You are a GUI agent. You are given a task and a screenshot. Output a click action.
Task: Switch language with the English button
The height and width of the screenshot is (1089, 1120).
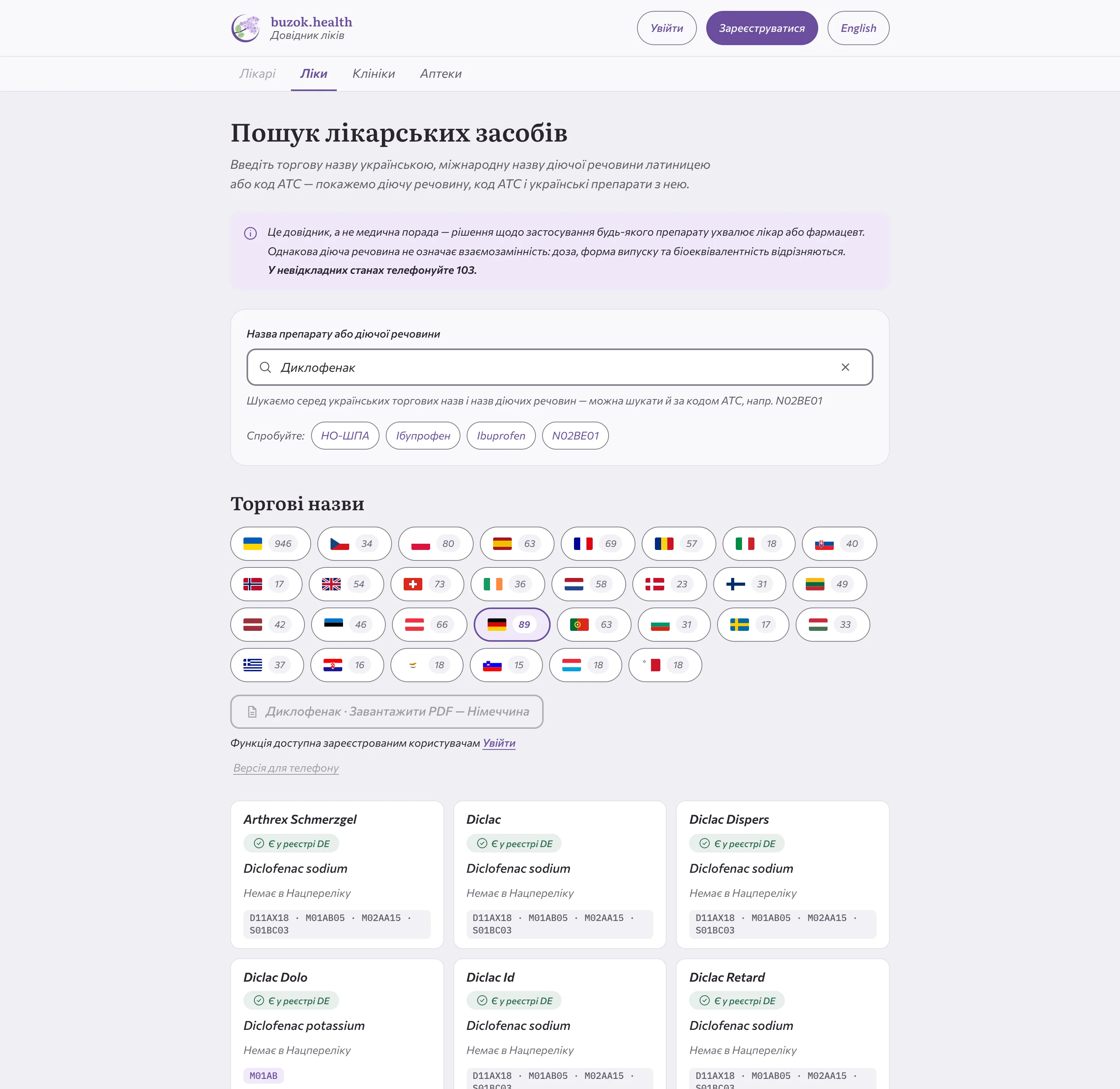pyautogui.click(x=858, y=28)
